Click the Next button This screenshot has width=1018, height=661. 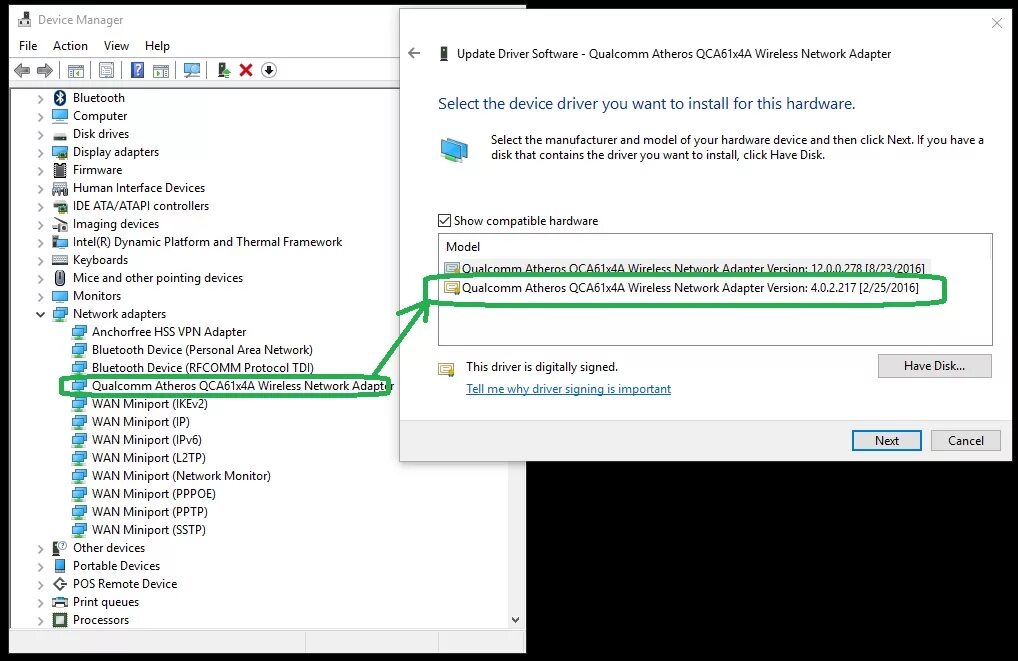click(x=886, y=440)
